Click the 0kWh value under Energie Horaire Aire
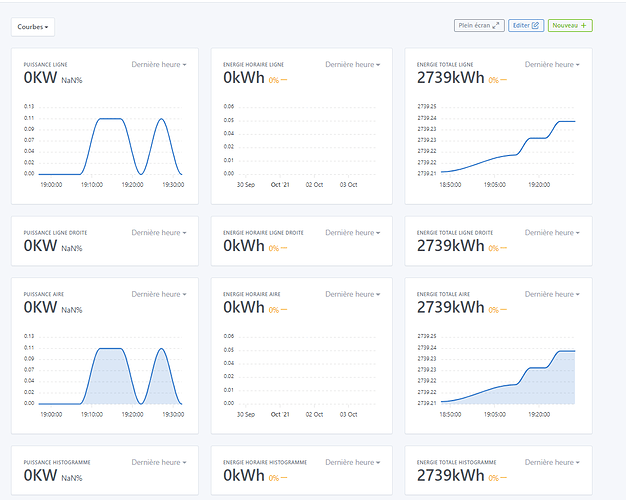Viewport: 626px width, 500px height. [244, 307]
